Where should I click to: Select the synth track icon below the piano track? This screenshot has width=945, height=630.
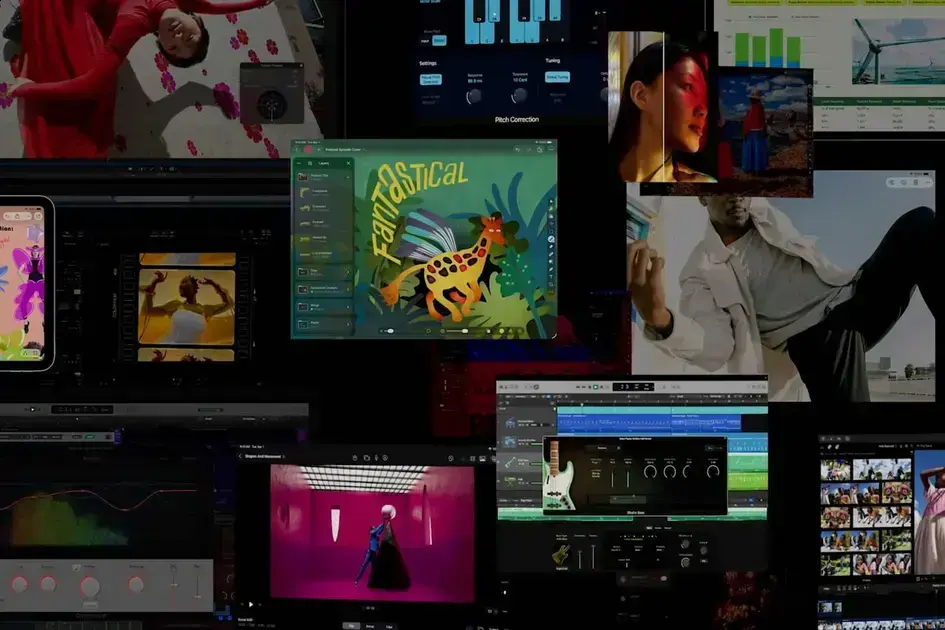[x=510, y=443]
